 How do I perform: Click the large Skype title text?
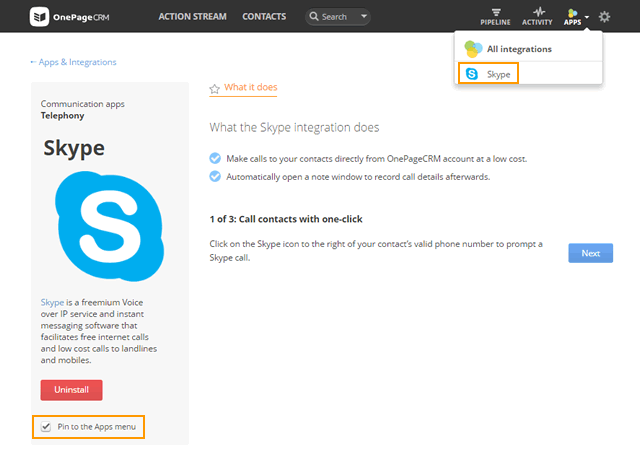tap(74, 149)
